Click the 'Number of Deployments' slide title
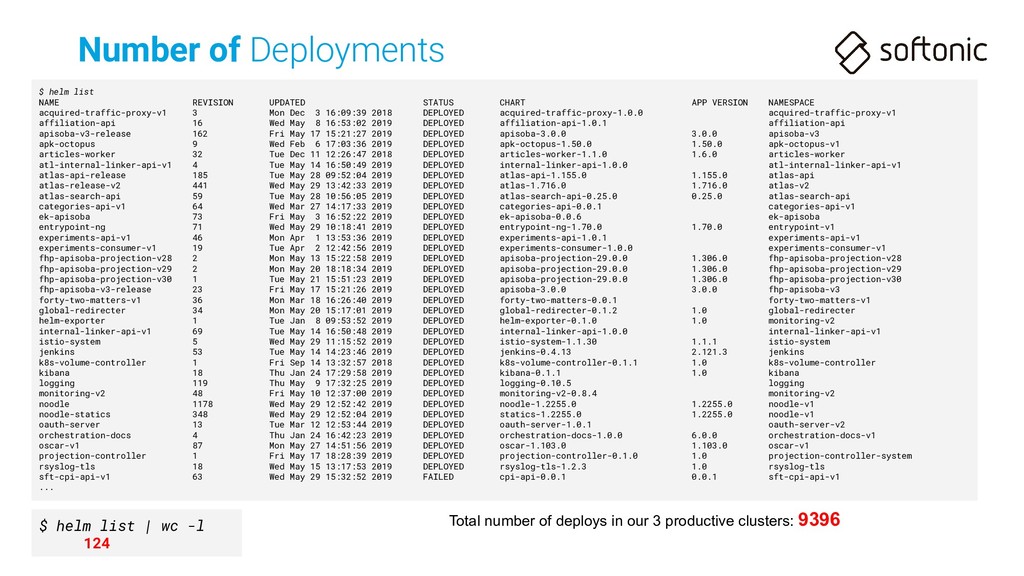Image resolution: width=1024 pixels, height=576 pixels. [261, 50]
